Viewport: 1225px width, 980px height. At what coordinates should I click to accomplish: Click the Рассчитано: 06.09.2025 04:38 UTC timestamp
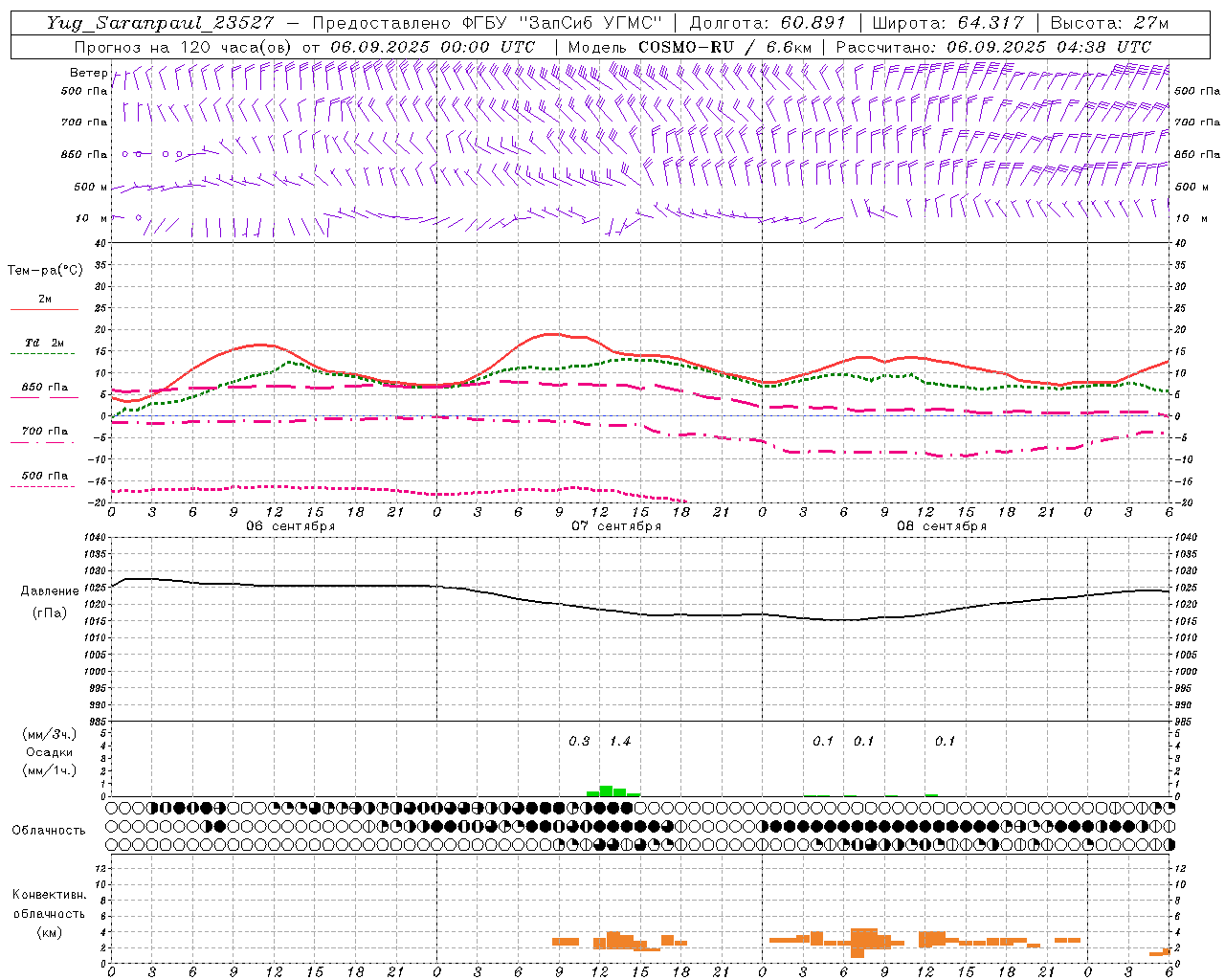993,46
